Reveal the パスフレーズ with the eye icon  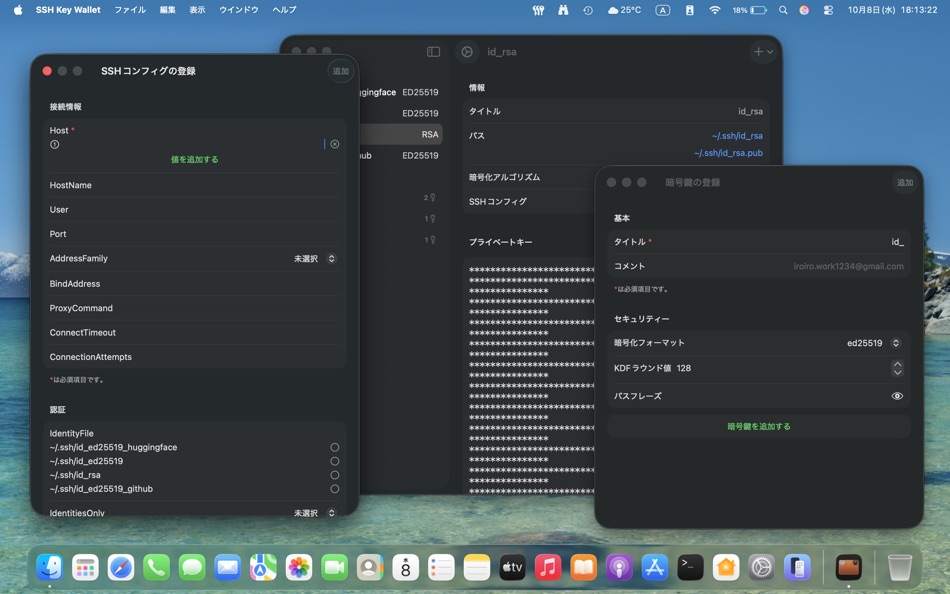coord(897,395)
